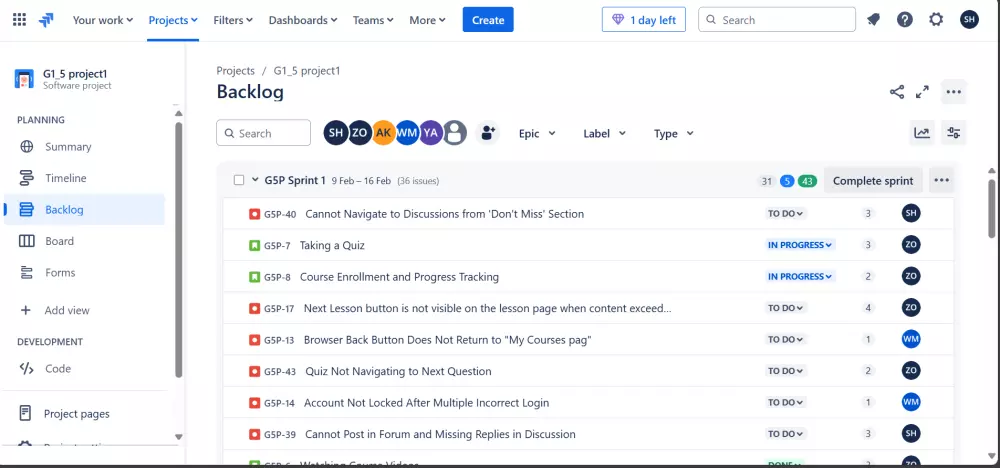Filter backlog by the ZO avatar
Screen dimensions: 1000x468
360,133
